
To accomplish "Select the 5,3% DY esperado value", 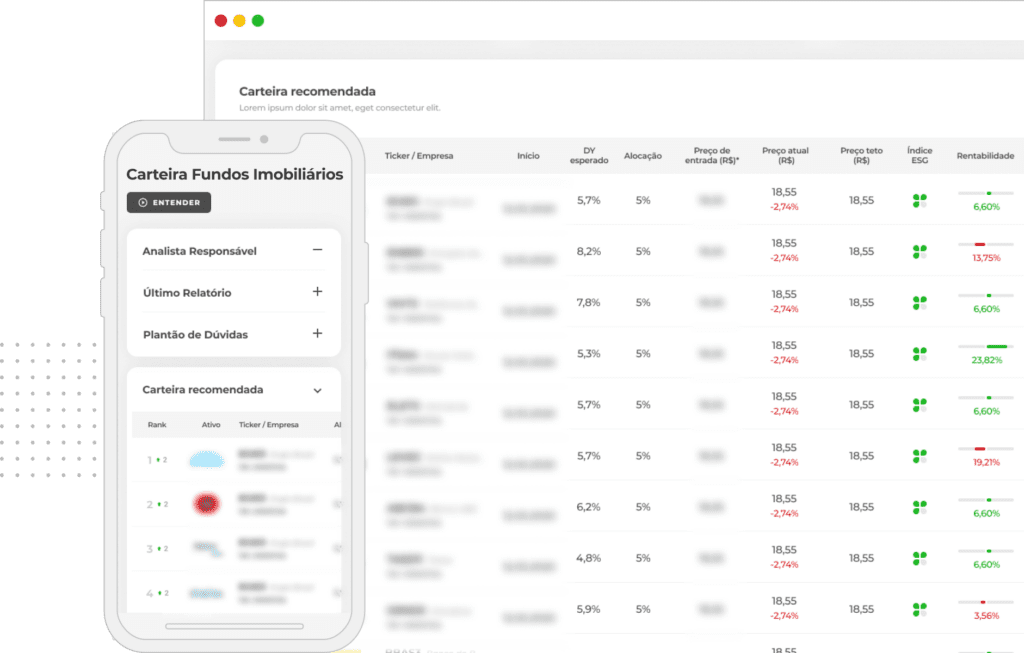I will pos(588,353).
